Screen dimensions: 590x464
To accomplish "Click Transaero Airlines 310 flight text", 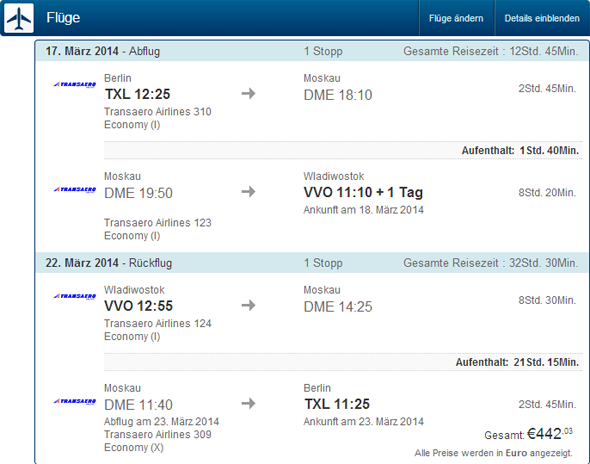I will tap(158, 112).
